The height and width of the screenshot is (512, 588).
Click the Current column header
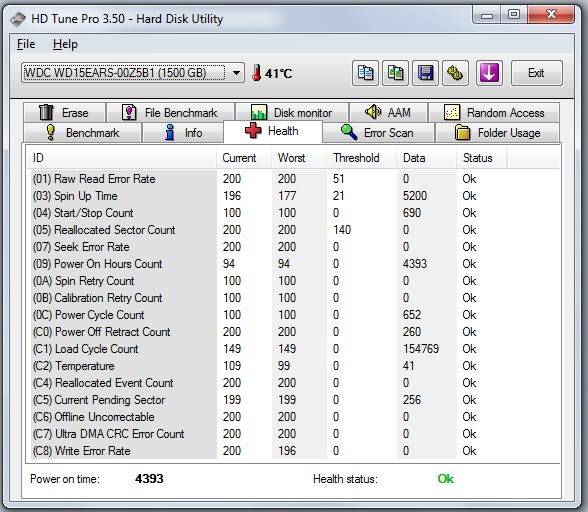[244, 158]
